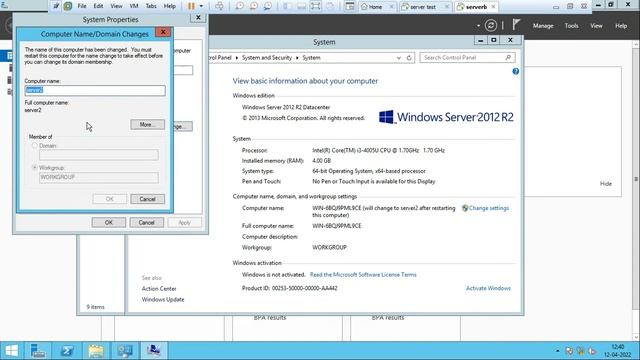Open the System window help icon
Screen dimensions: 640x360
point(516,71)
